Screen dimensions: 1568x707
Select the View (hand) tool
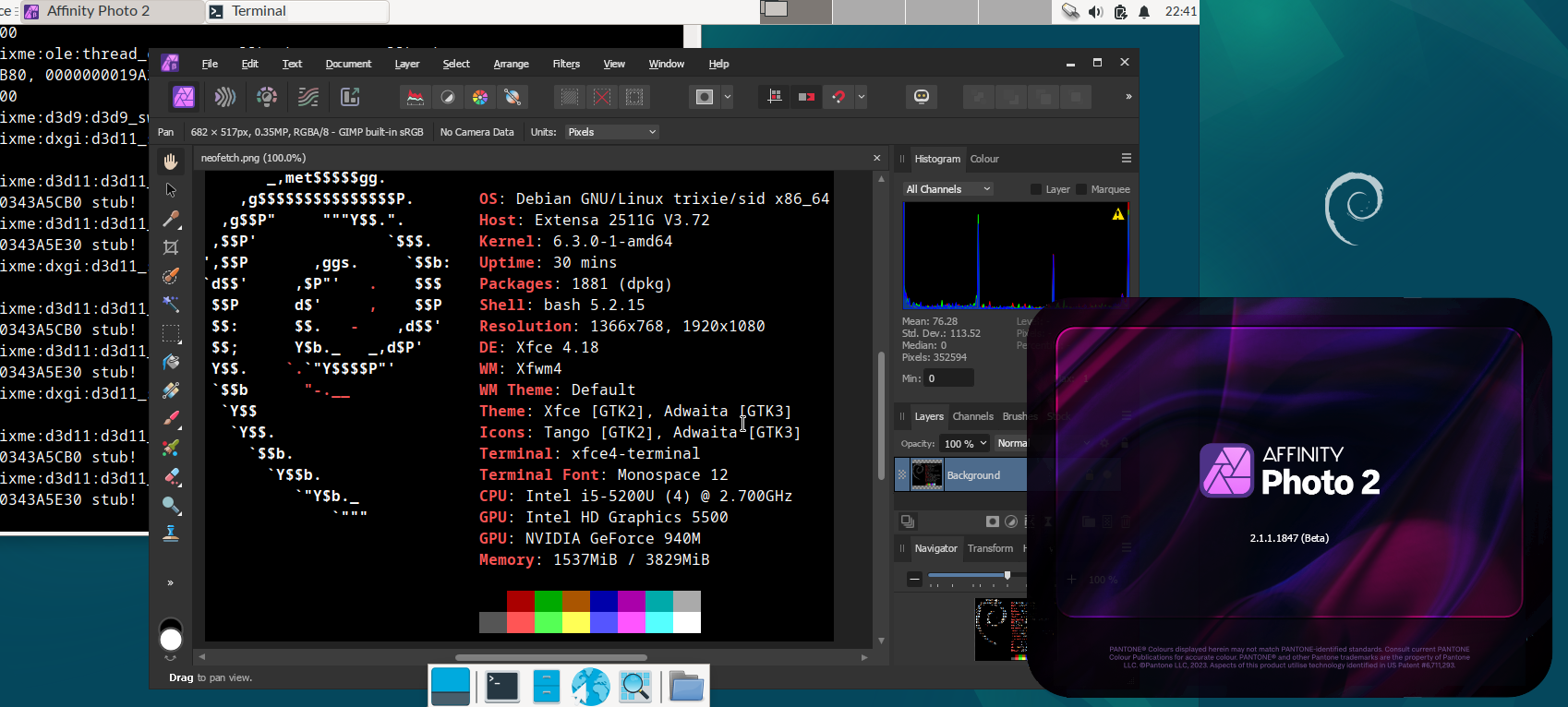point(171,162)
